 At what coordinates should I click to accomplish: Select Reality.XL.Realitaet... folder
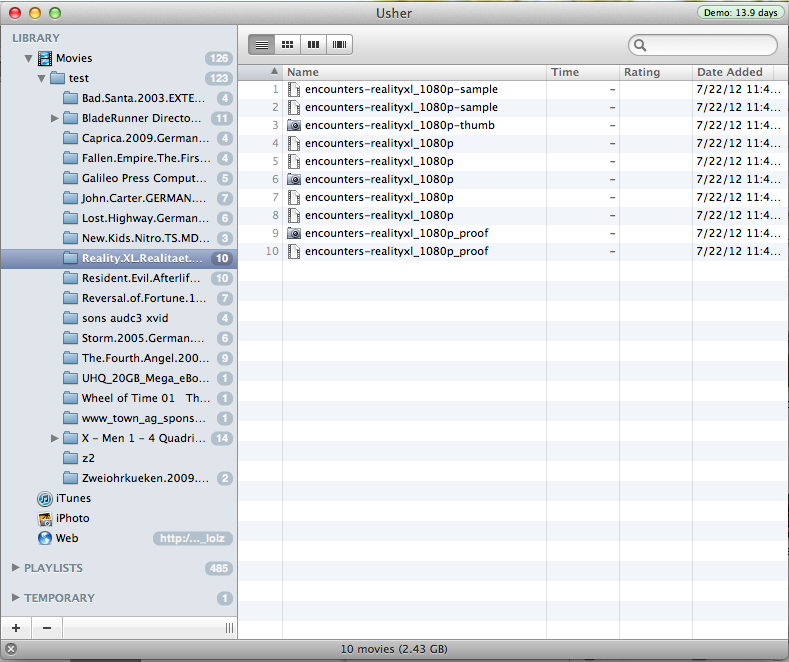(x=119, y=259)
